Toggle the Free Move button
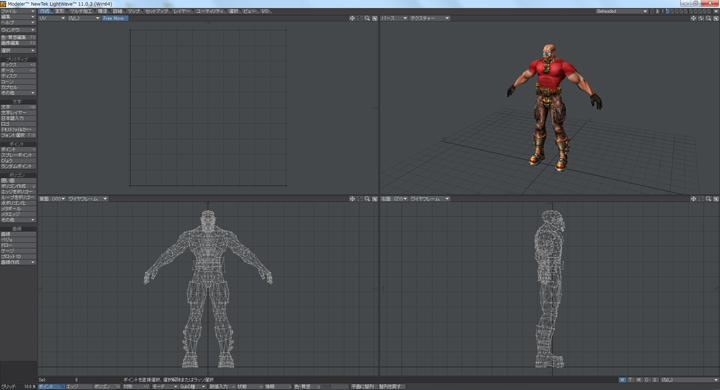This screenshot has height=390, width=720. pyautogui.click(x=115, y=18)
